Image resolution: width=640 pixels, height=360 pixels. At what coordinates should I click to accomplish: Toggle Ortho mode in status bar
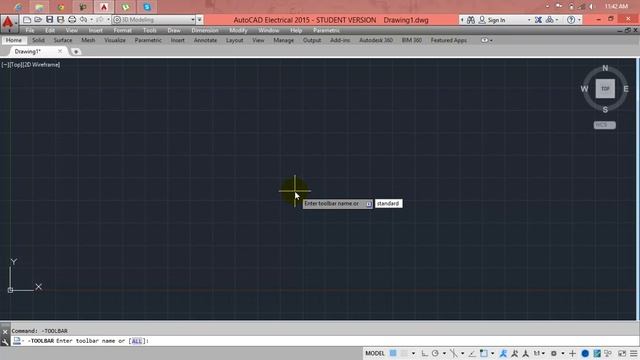click(424, 353)
